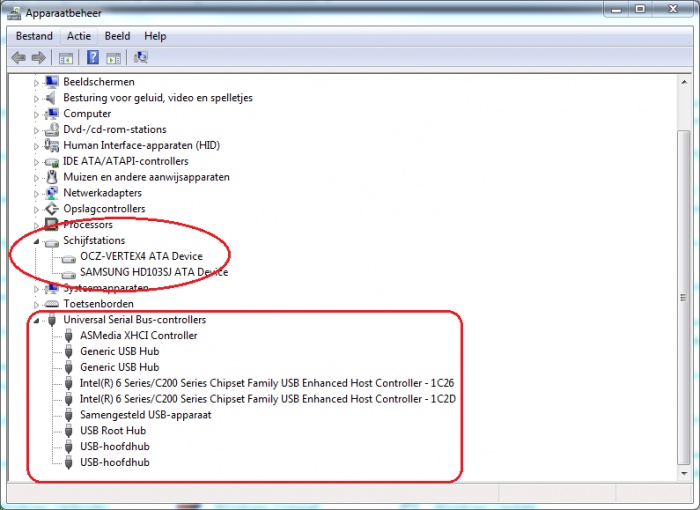This screenshot has width=700, height=510.
Task: Expand the Netwerkadapters node
Action: tap(37, 194)
